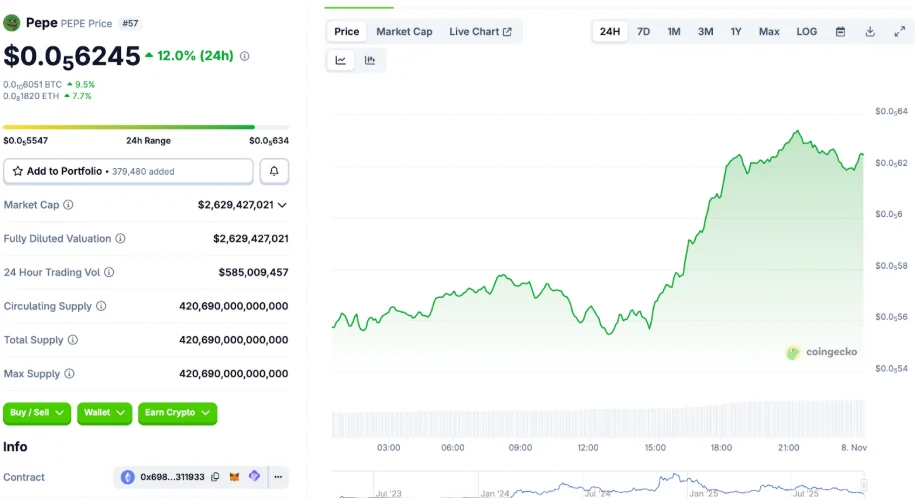Viewport: 915px width, 498px height.
Task: Click the 379,480 added text
Action: point(143,172)
